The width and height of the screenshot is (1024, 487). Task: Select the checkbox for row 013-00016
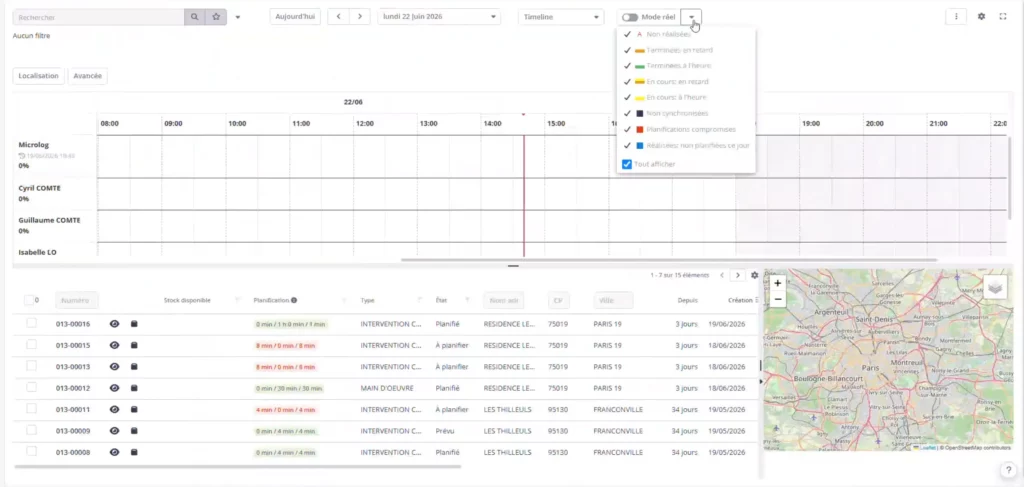[31, 323]
